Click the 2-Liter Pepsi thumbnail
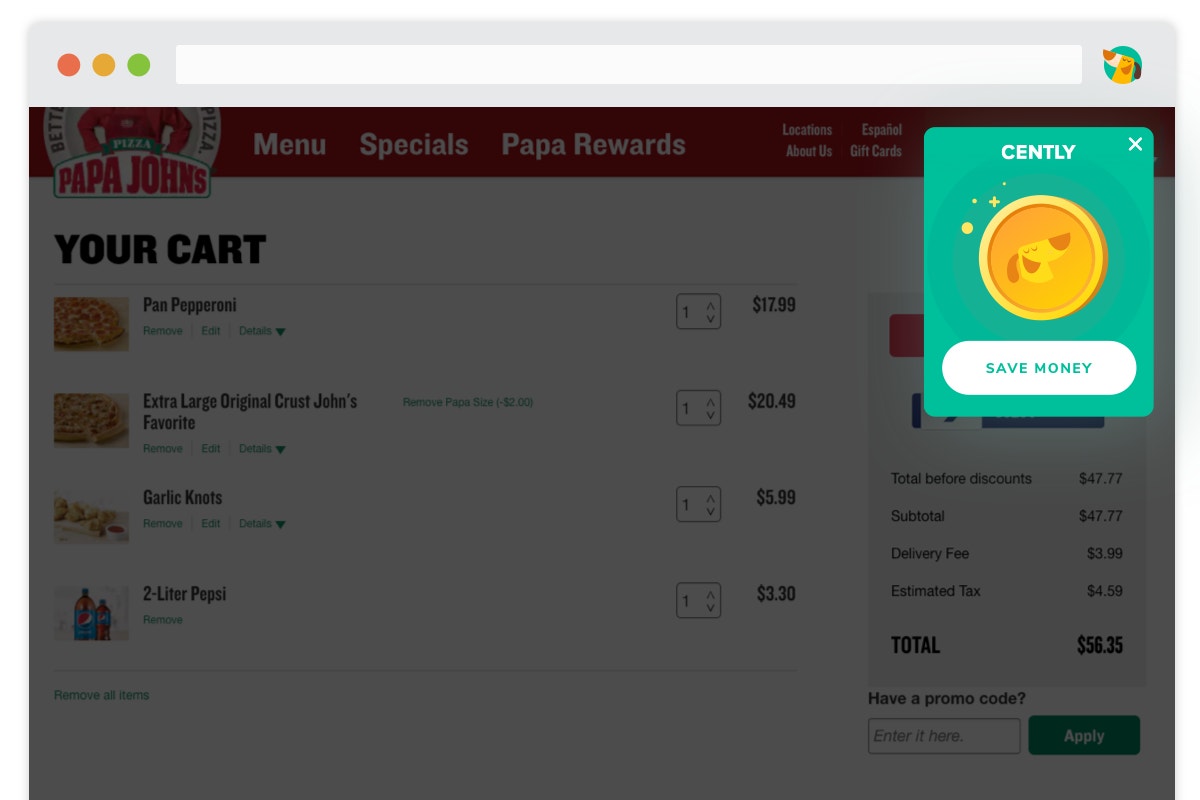 [91, 613]
